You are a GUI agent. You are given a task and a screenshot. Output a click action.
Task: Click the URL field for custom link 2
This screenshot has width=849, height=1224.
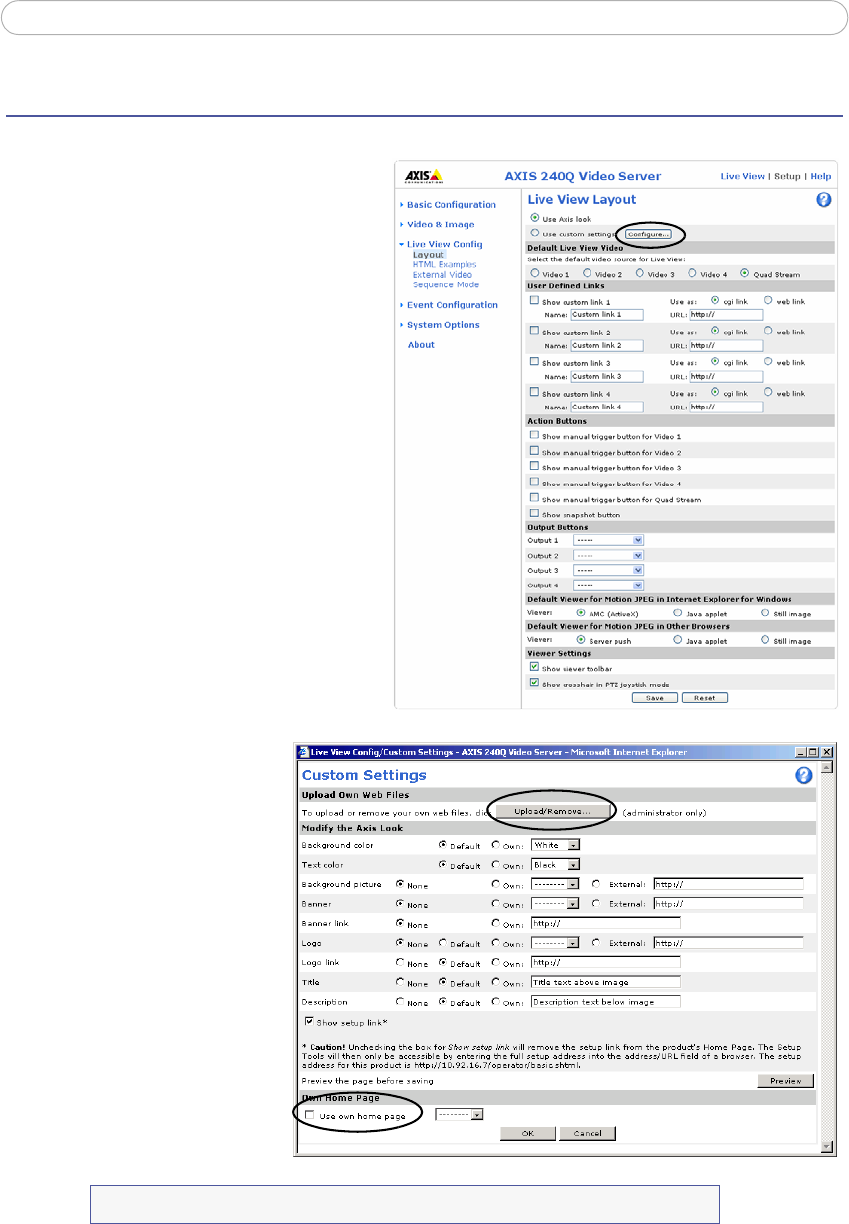(726, 345)
